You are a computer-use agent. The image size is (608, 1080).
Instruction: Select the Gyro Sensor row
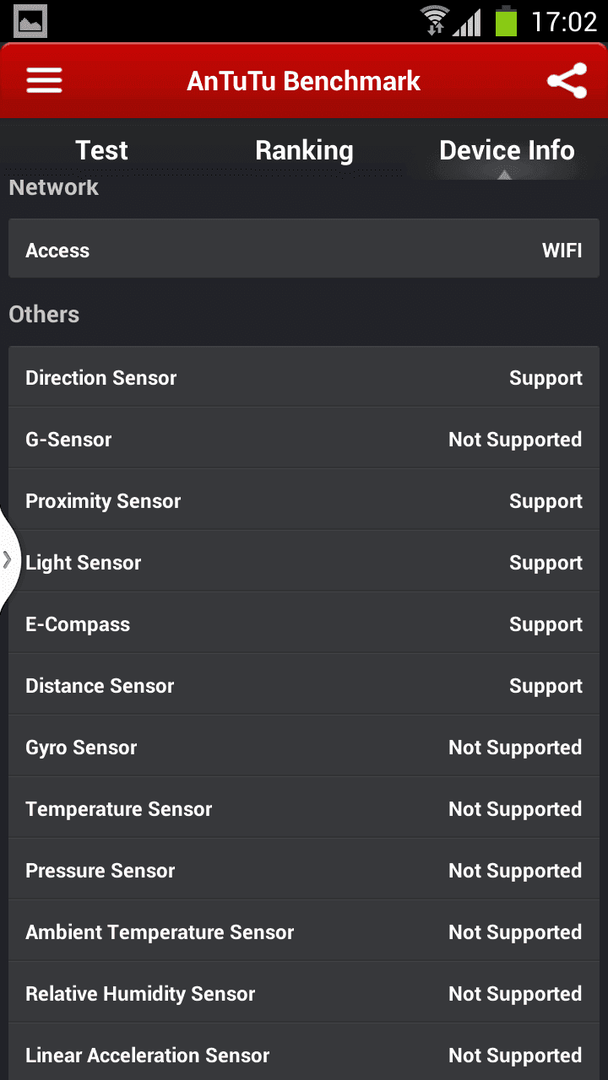[x=304, y=747]
